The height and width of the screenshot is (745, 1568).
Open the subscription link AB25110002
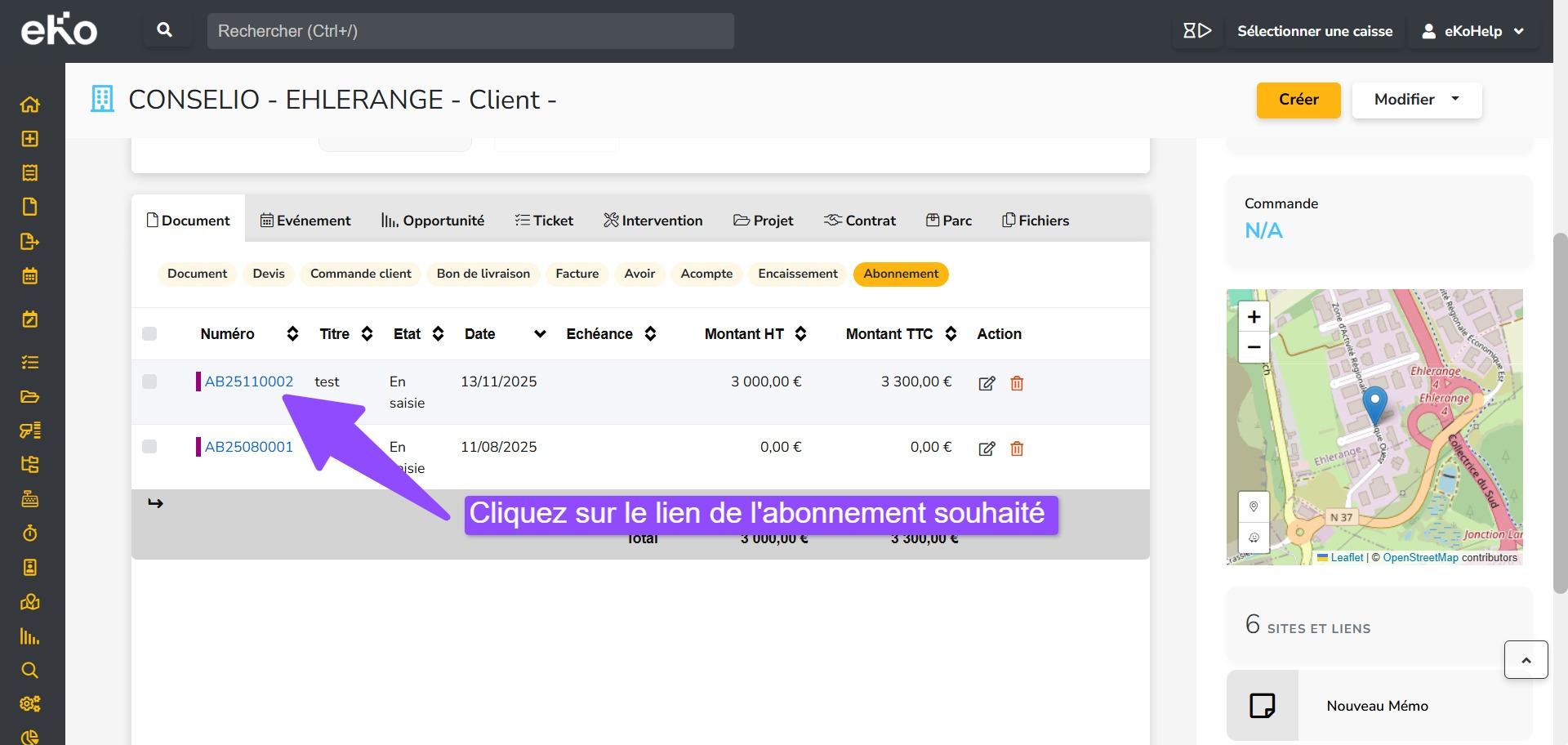248,381
